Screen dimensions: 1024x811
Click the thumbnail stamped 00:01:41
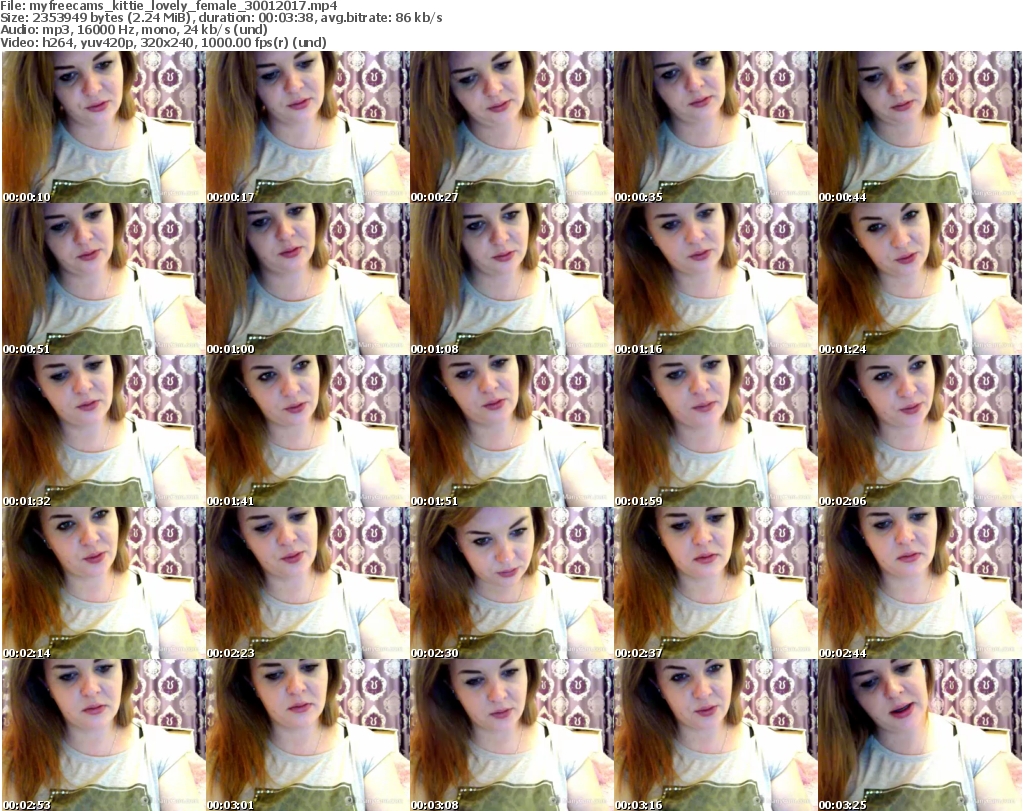308,431
